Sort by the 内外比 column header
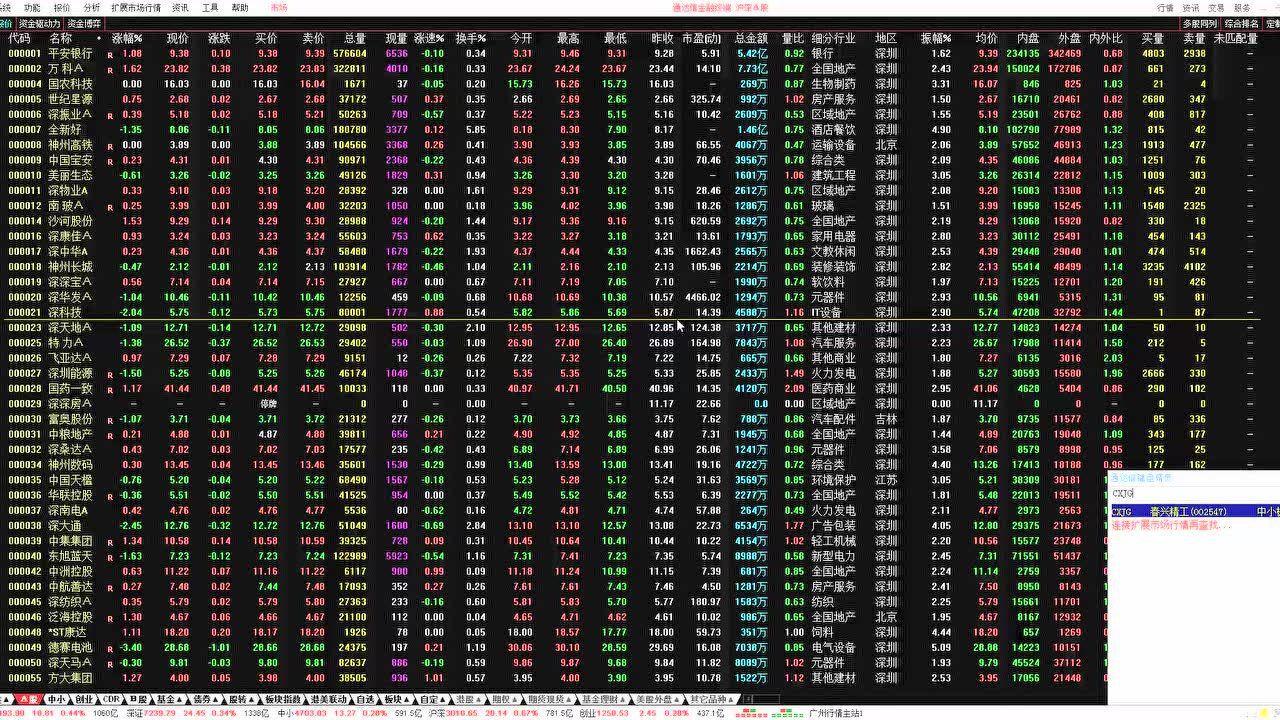This screenshot has height=720, width=1280. (x=1105, y=38)
